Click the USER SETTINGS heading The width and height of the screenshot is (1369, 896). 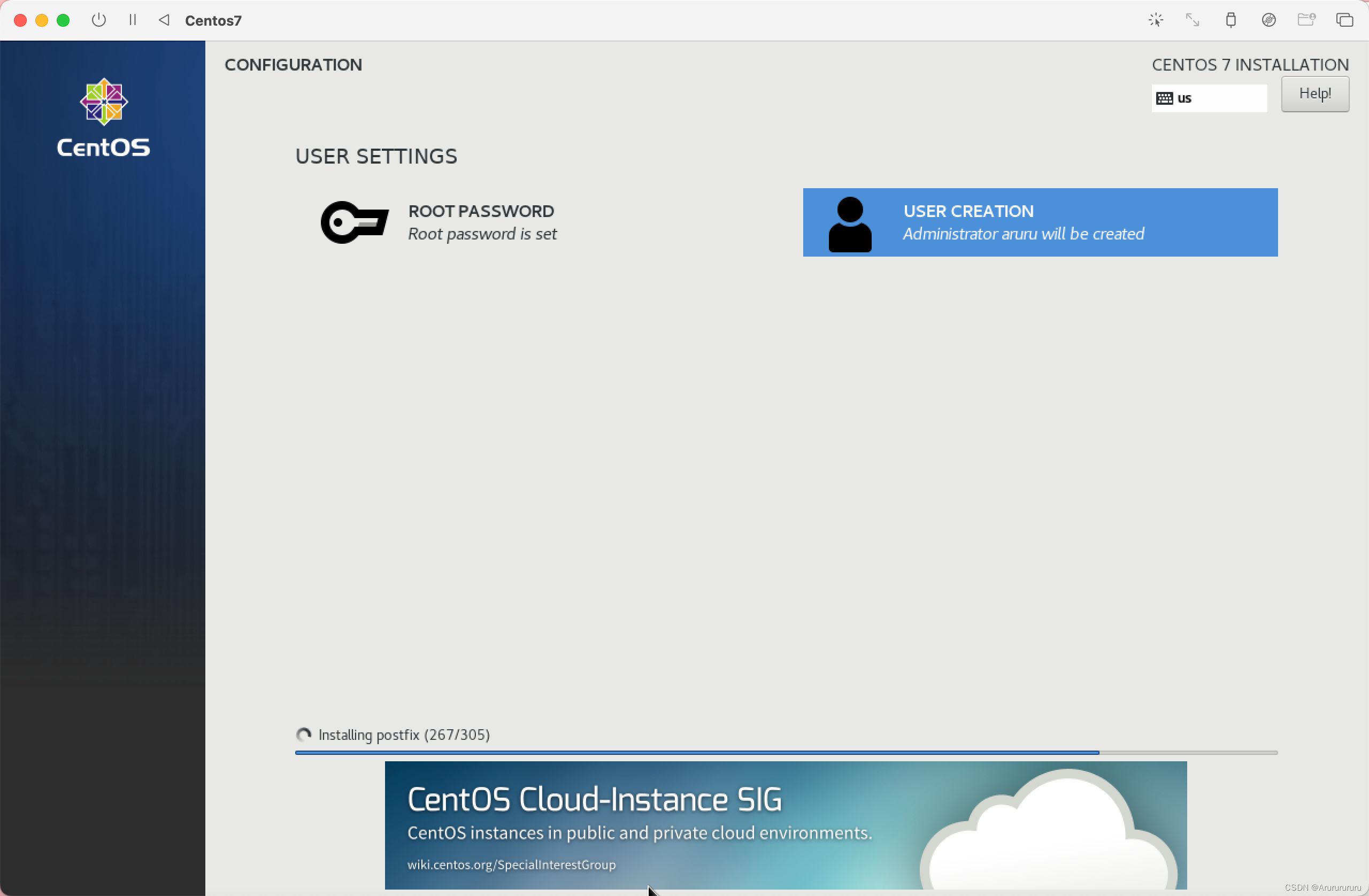tap(376, 157)
